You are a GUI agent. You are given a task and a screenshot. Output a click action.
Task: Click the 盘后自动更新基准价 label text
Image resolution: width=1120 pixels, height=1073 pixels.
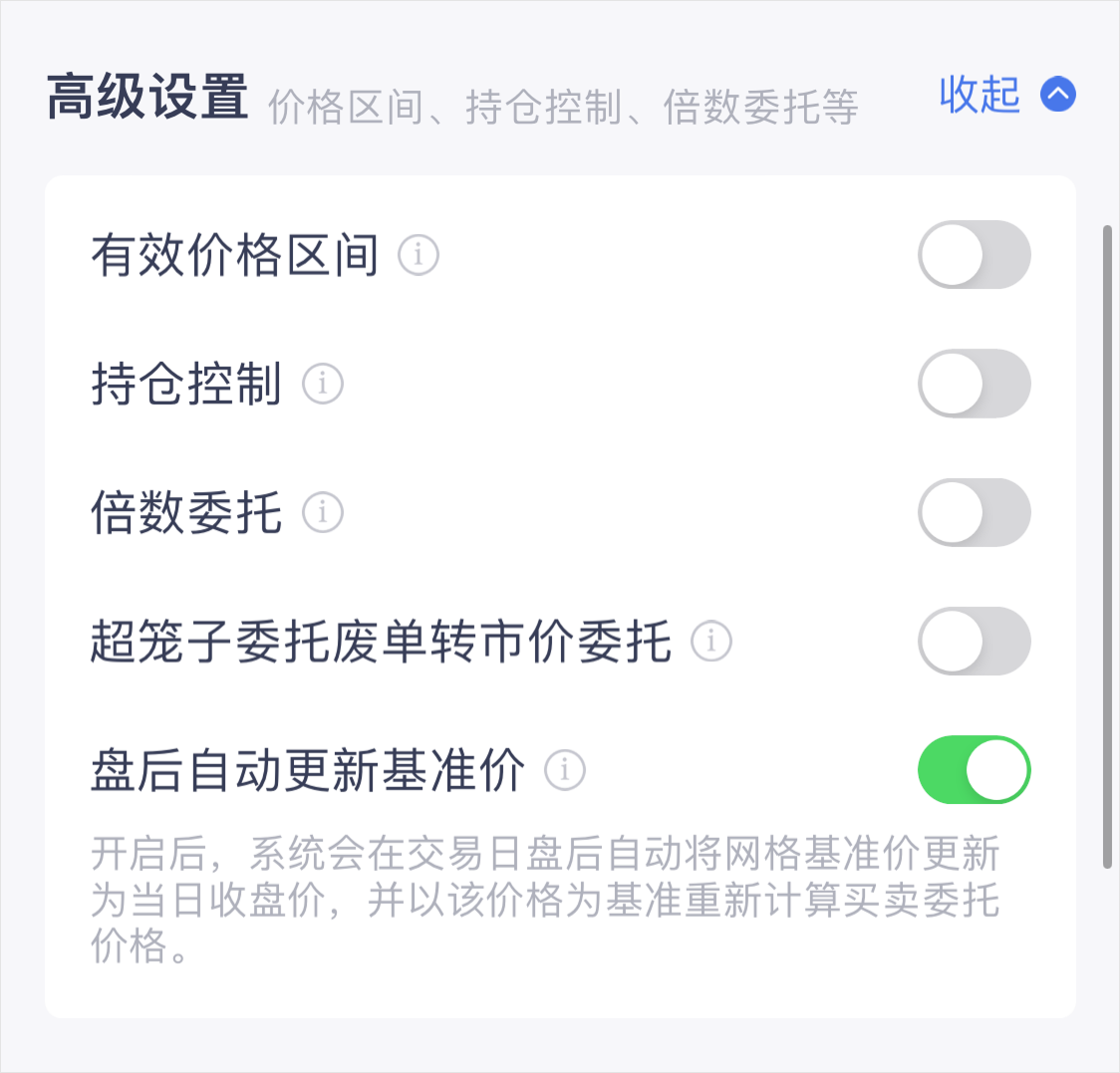coord(308,770)
